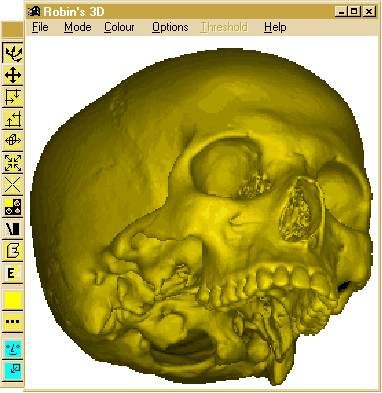Select the rotate tool at top of toolbar
Image resolution: width=382 pixels, height=393 pixels.
tap(12, 53)
